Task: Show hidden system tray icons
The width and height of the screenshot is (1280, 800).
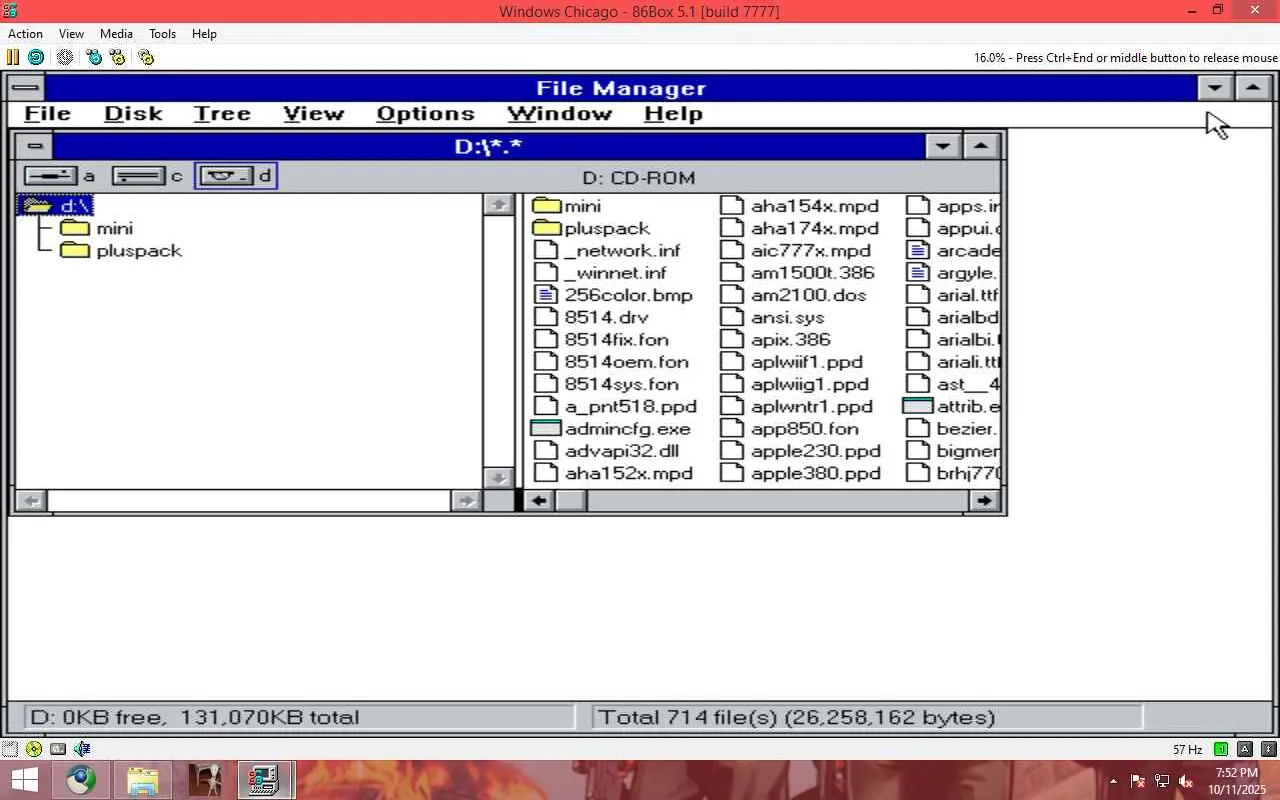Action: (x=1113, y=780)
